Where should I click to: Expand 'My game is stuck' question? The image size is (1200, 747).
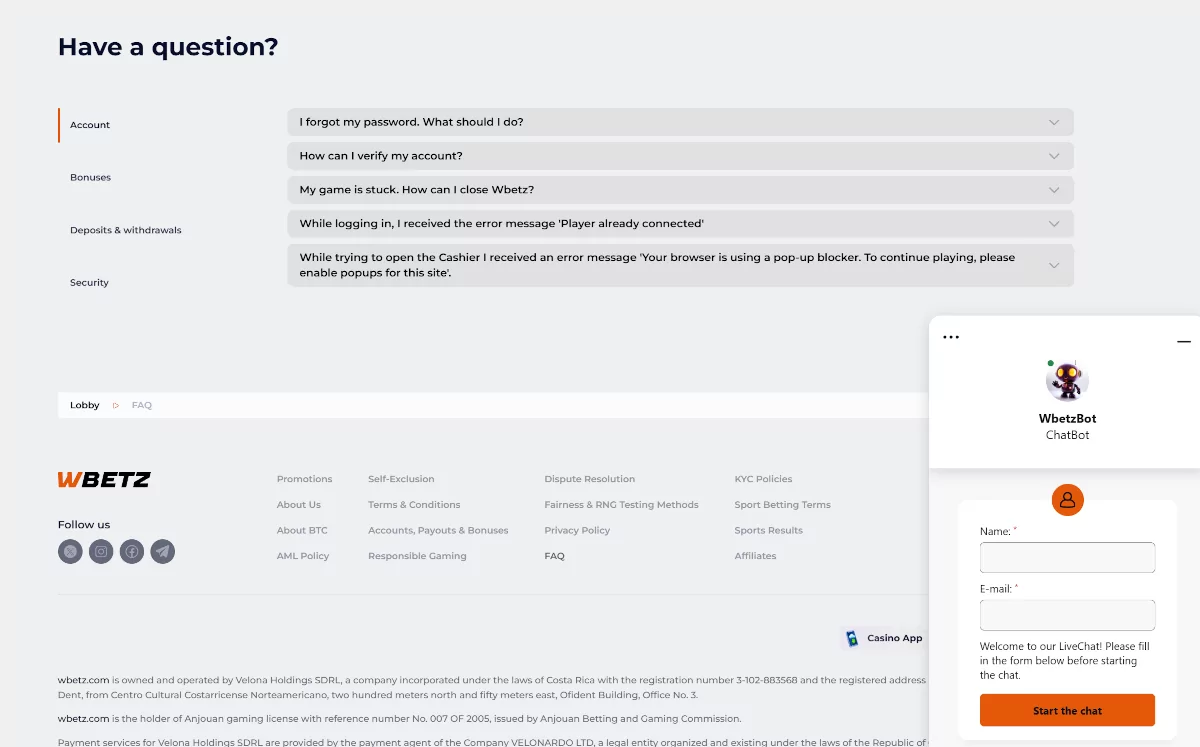[x=680, y=190]
